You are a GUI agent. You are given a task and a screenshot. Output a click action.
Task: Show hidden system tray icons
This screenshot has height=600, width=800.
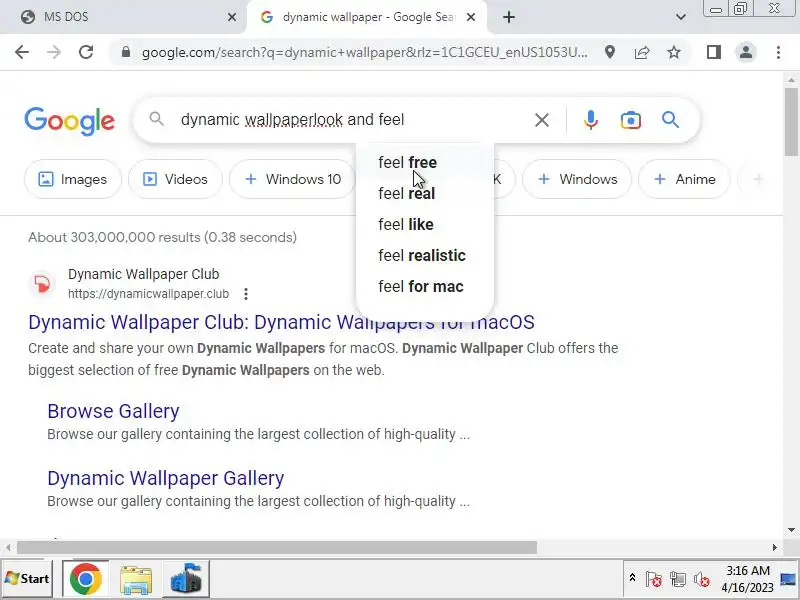pyautogui.click(x=632, y=578)
